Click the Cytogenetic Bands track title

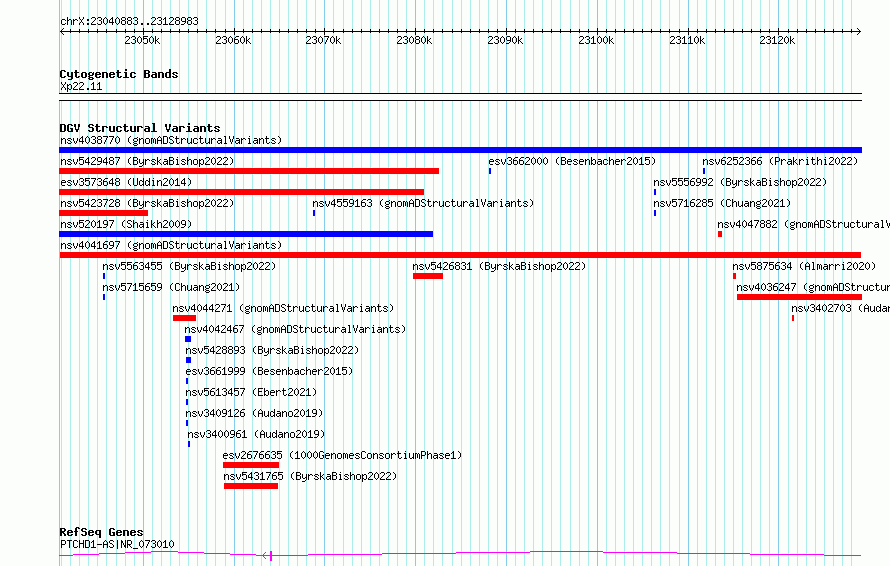click(119, 74)
